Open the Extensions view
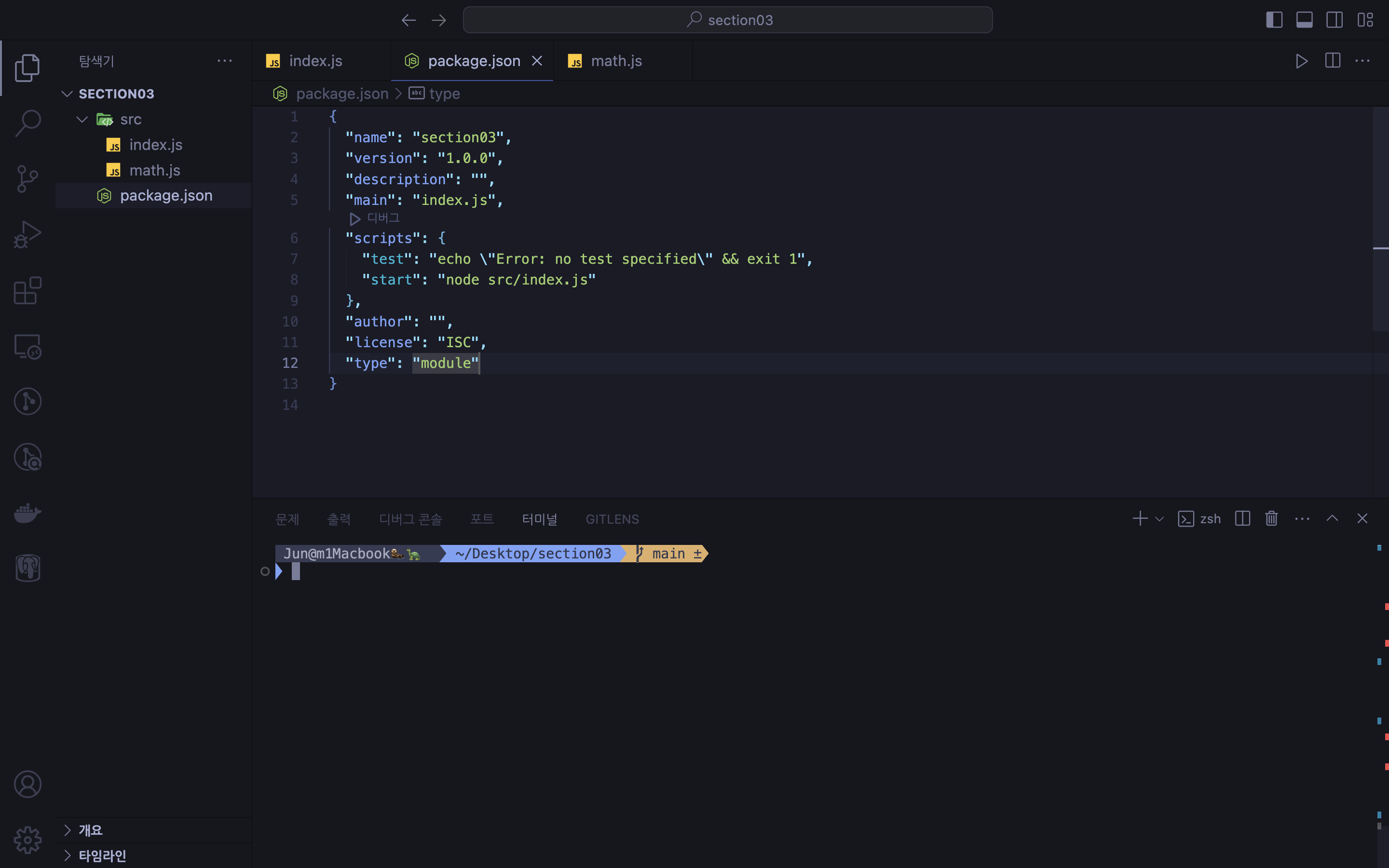This screenshot has height=868, width=1389. coord(27,290)
